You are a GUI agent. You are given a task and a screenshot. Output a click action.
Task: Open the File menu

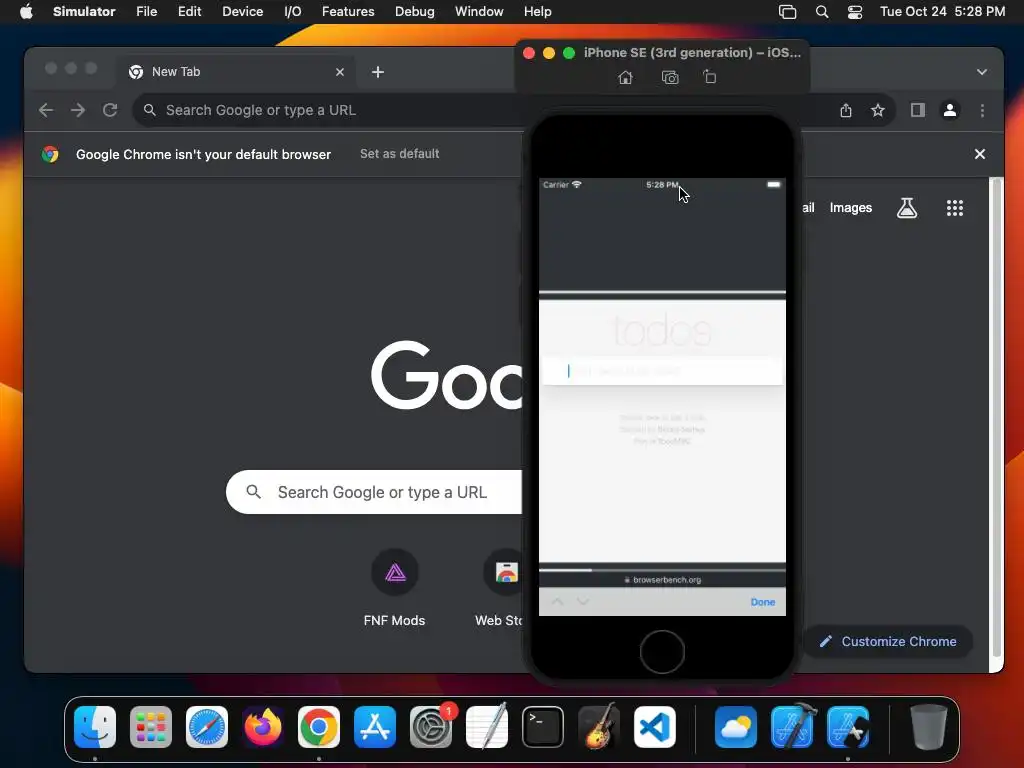tap(146, 12)
